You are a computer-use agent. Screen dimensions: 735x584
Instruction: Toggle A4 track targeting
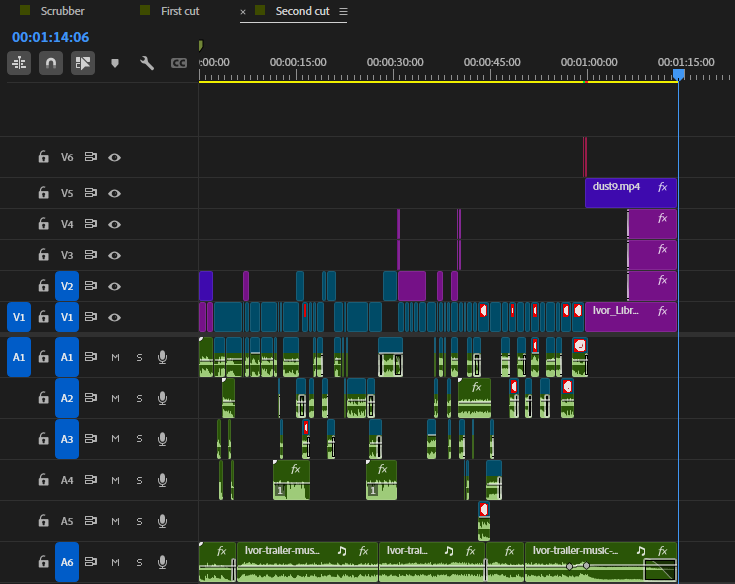tap(67, 480)
